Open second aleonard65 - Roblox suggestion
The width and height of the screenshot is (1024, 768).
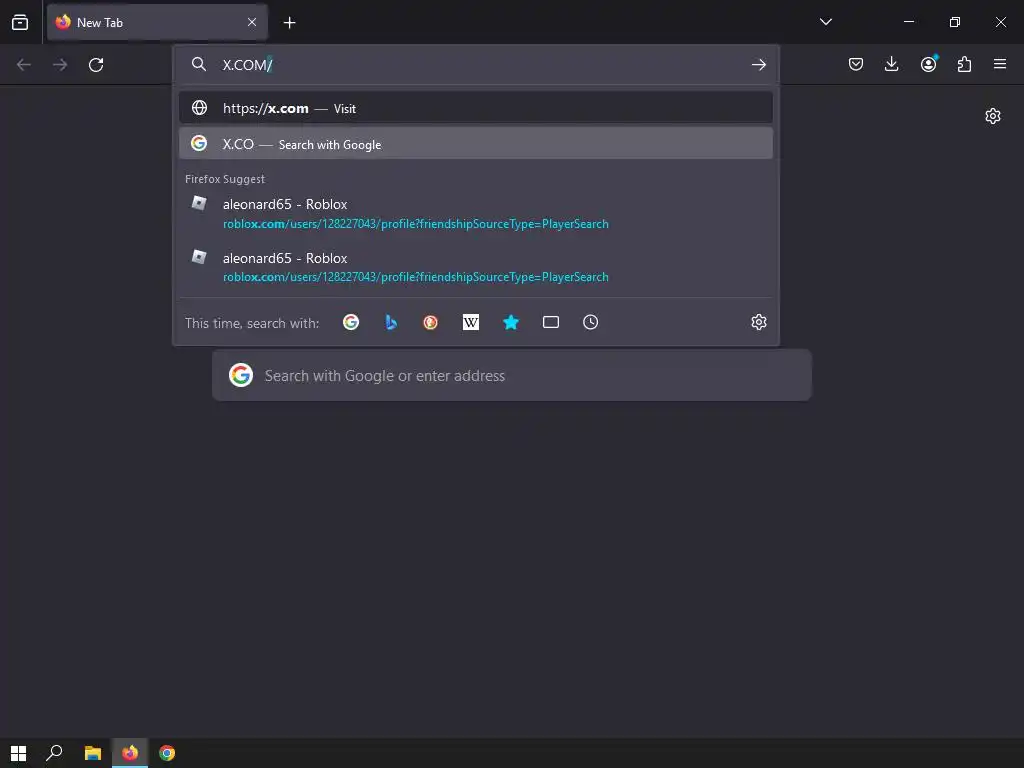coord(475,266)
